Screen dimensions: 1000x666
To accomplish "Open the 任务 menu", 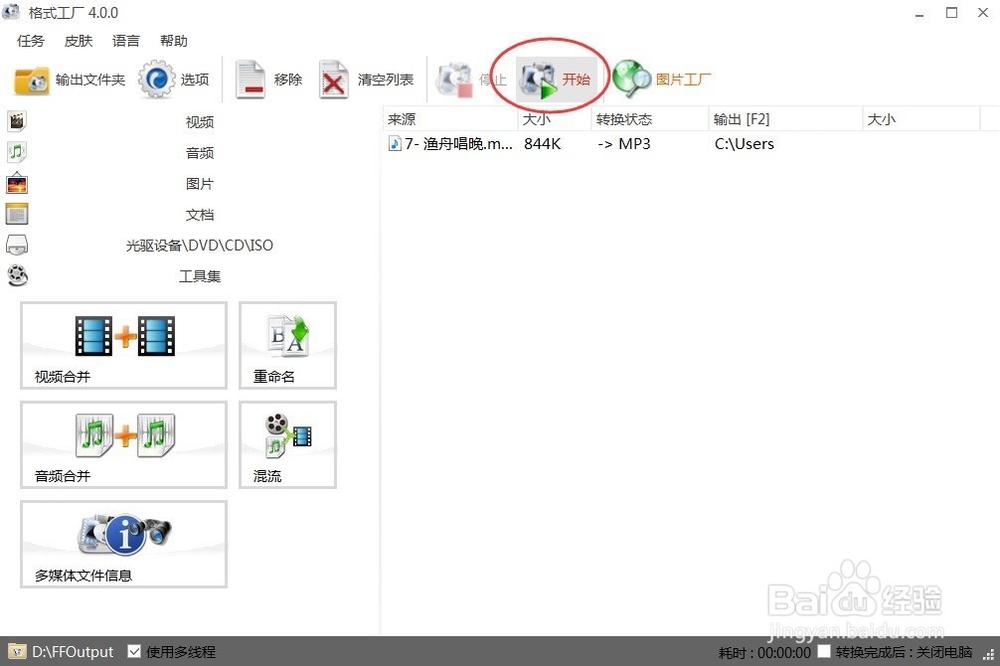I will point(30,41).
